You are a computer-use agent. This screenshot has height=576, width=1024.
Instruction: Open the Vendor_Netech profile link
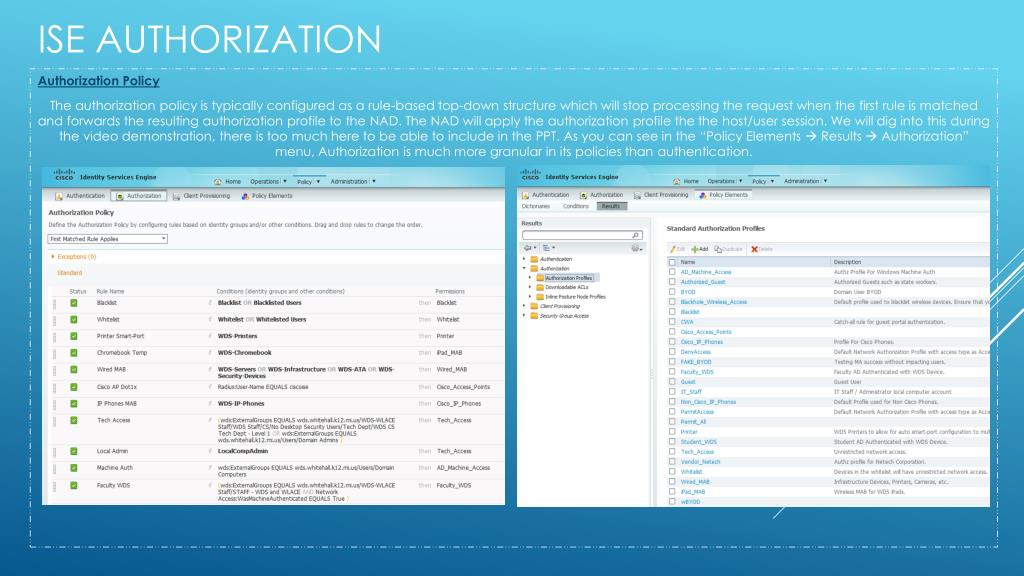pyautogui.click(x=700, y=462)
